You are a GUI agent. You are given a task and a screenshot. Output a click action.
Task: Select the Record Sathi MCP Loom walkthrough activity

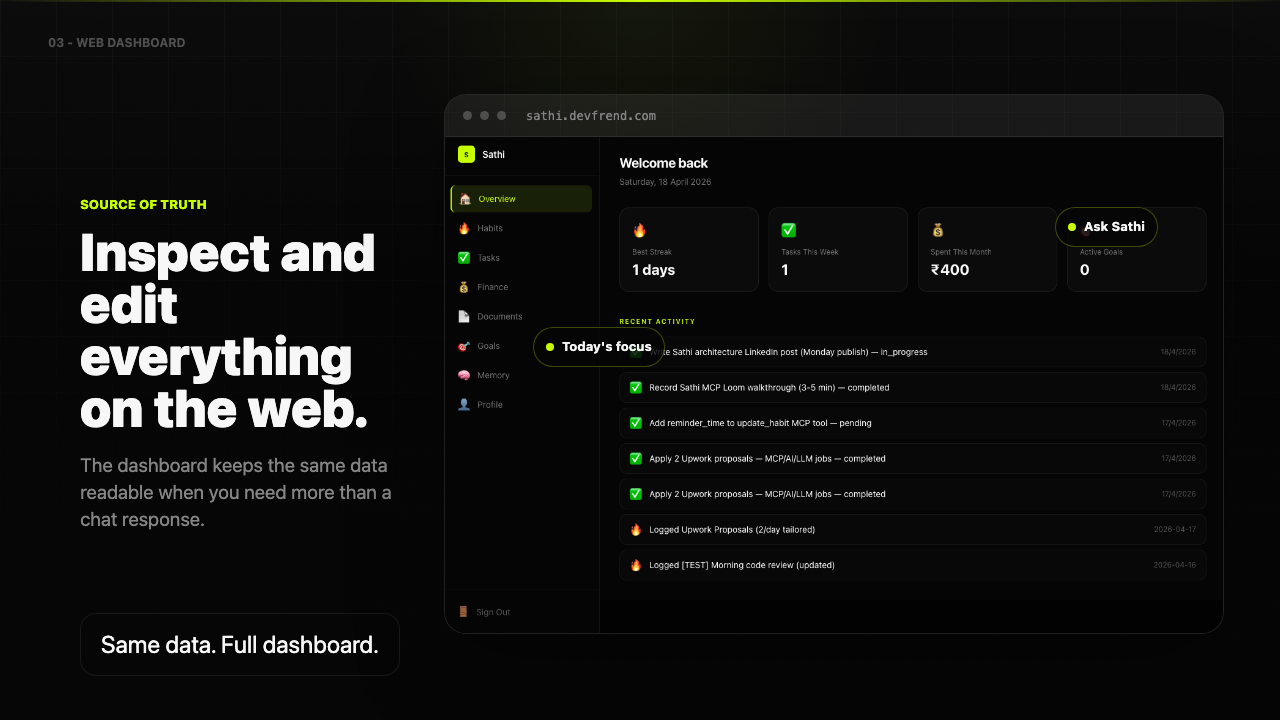(x=913, y=388)
